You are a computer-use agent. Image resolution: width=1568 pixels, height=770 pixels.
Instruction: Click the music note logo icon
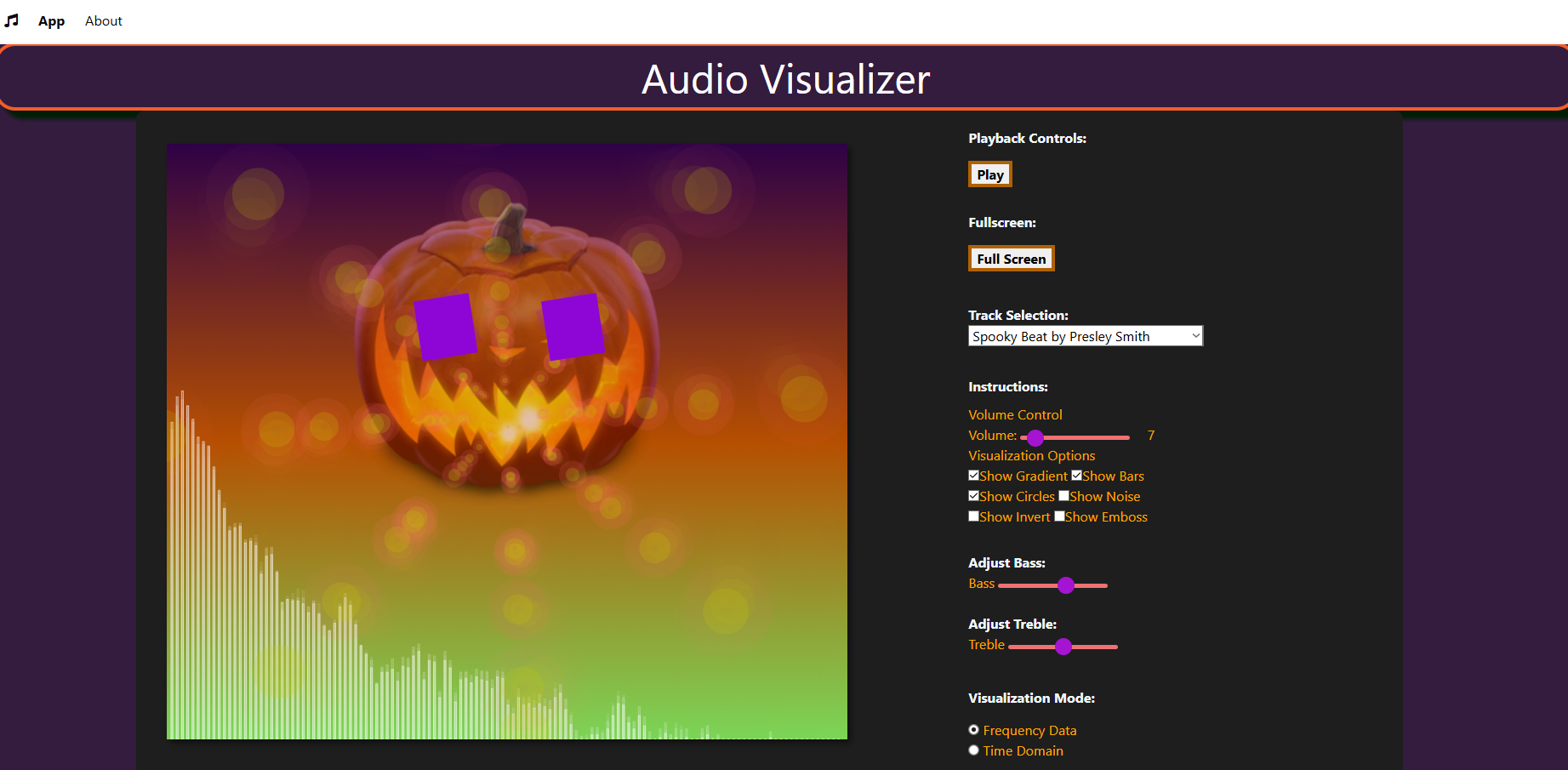click(12, 20)
